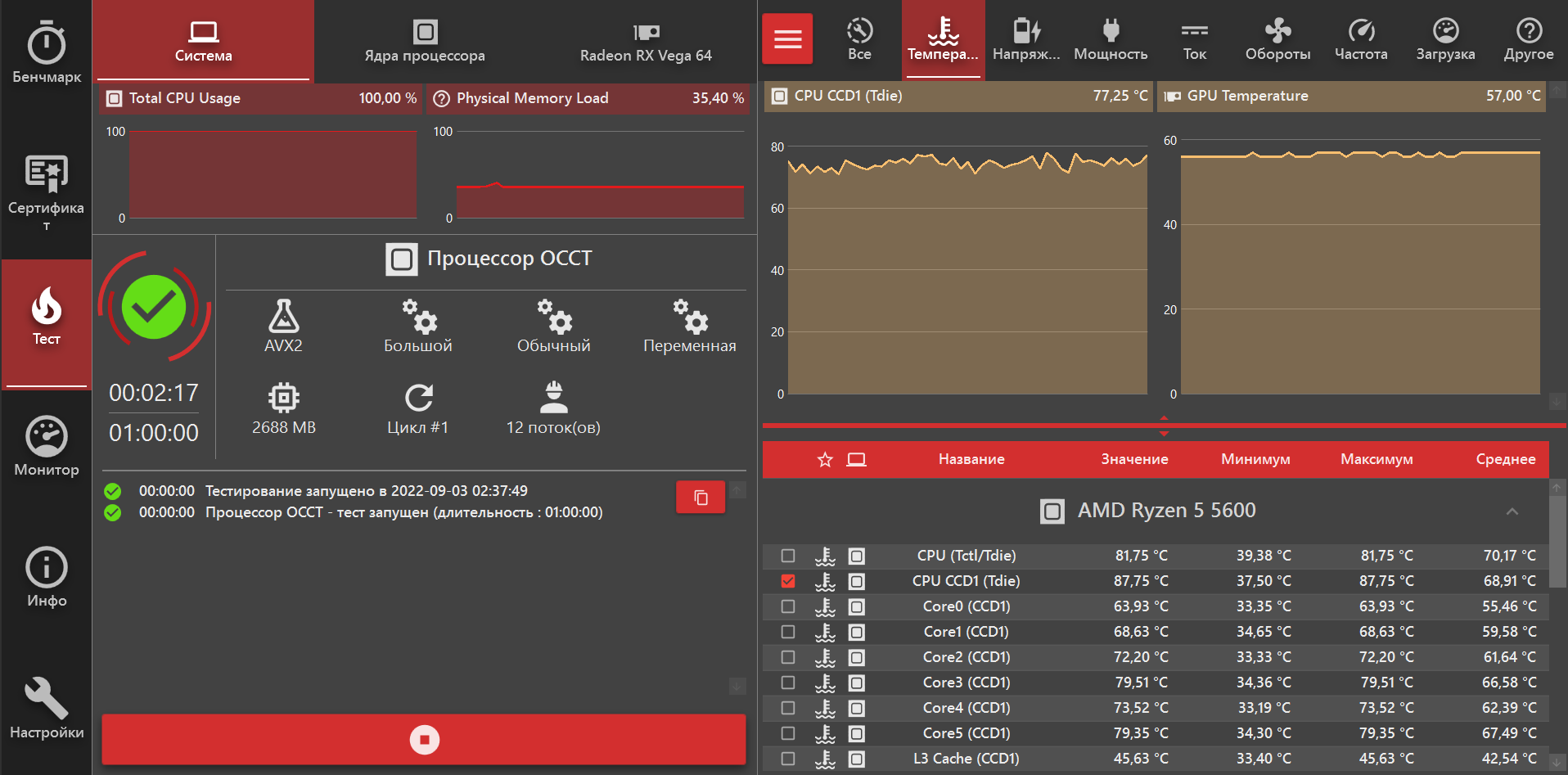Click thermometer icon in CPU (Tctl/Tdie) row
The height and width of the screenshot is (775, 1568).
(x=825, y=556)
